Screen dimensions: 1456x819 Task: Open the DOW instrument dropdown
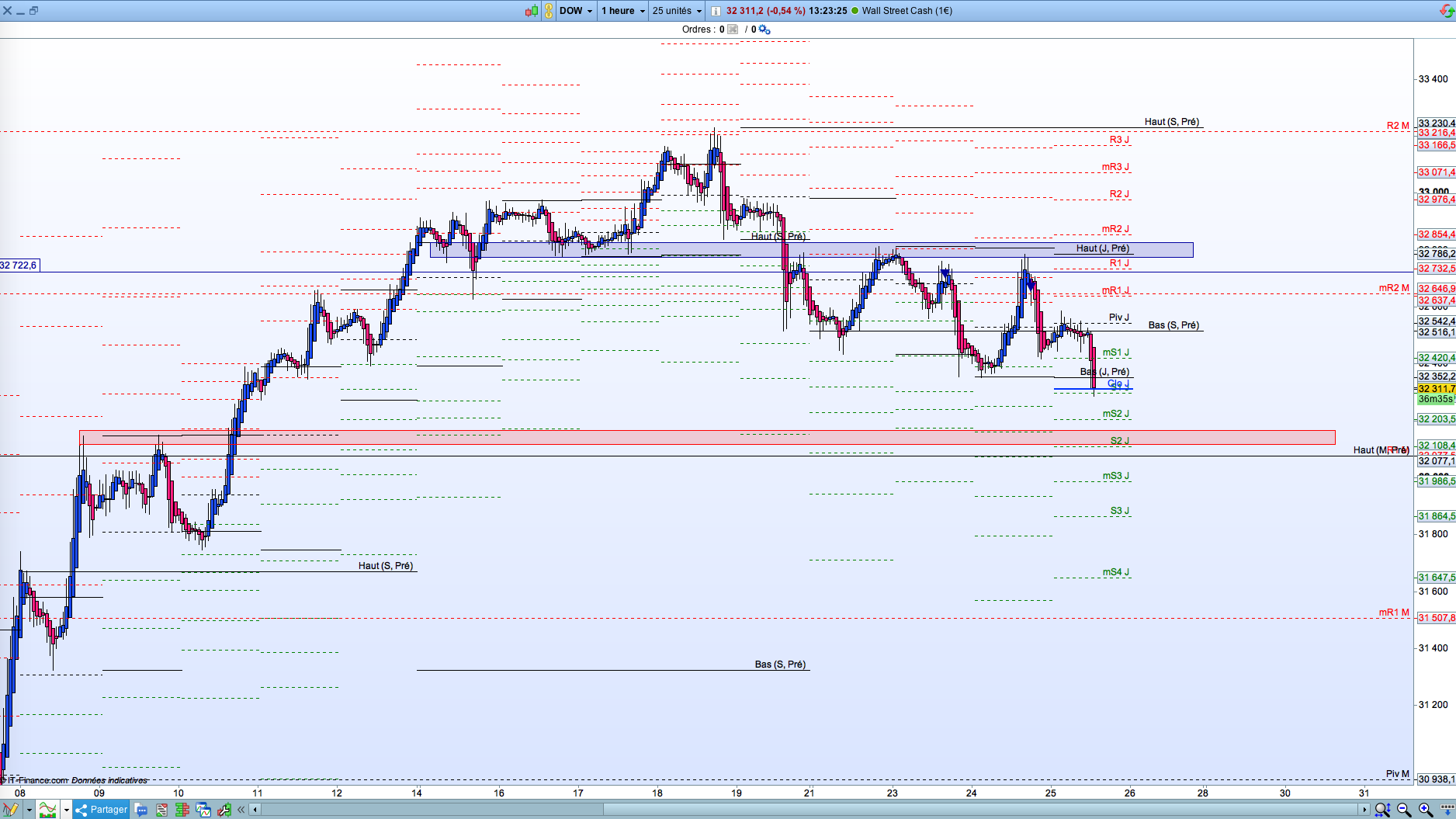coord(576,11)
